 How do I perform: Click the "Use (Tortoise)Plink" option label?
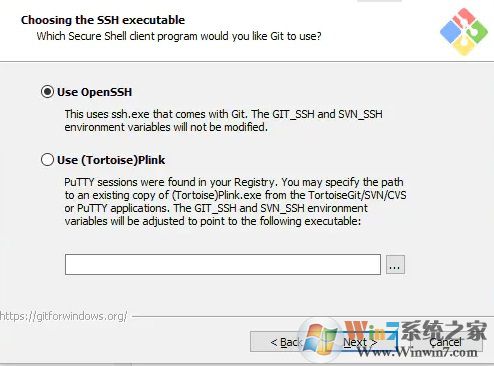coord(111,160)
